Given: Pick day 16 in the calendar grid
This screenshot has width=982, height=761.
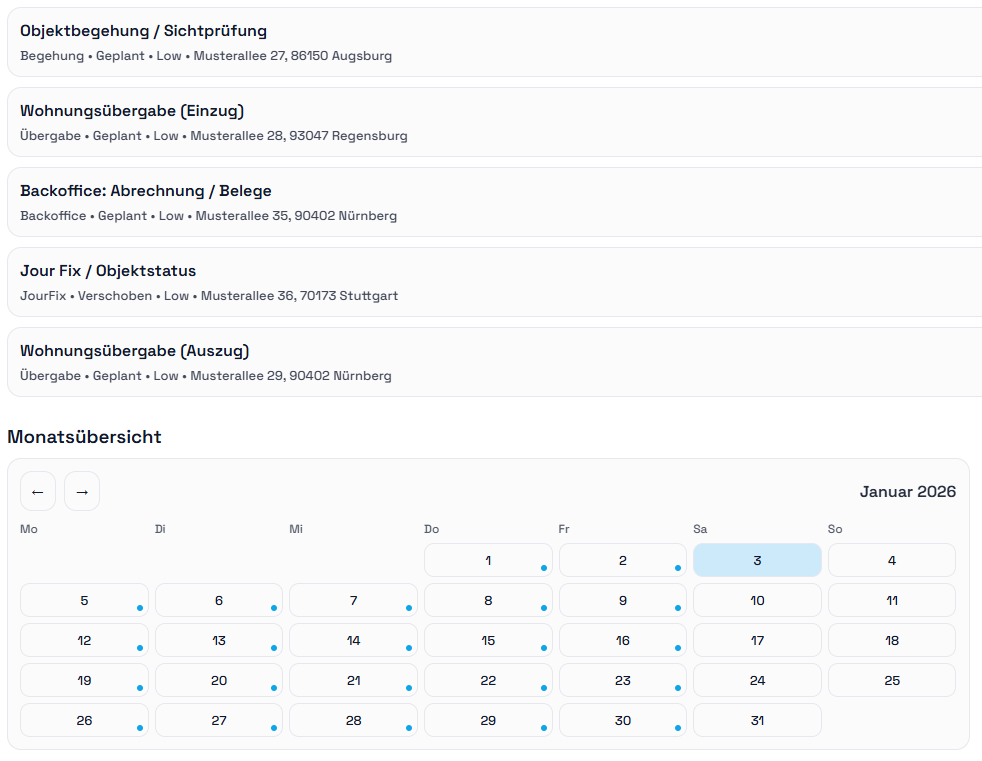Looking at the screenshot, I should click(623, 641).
